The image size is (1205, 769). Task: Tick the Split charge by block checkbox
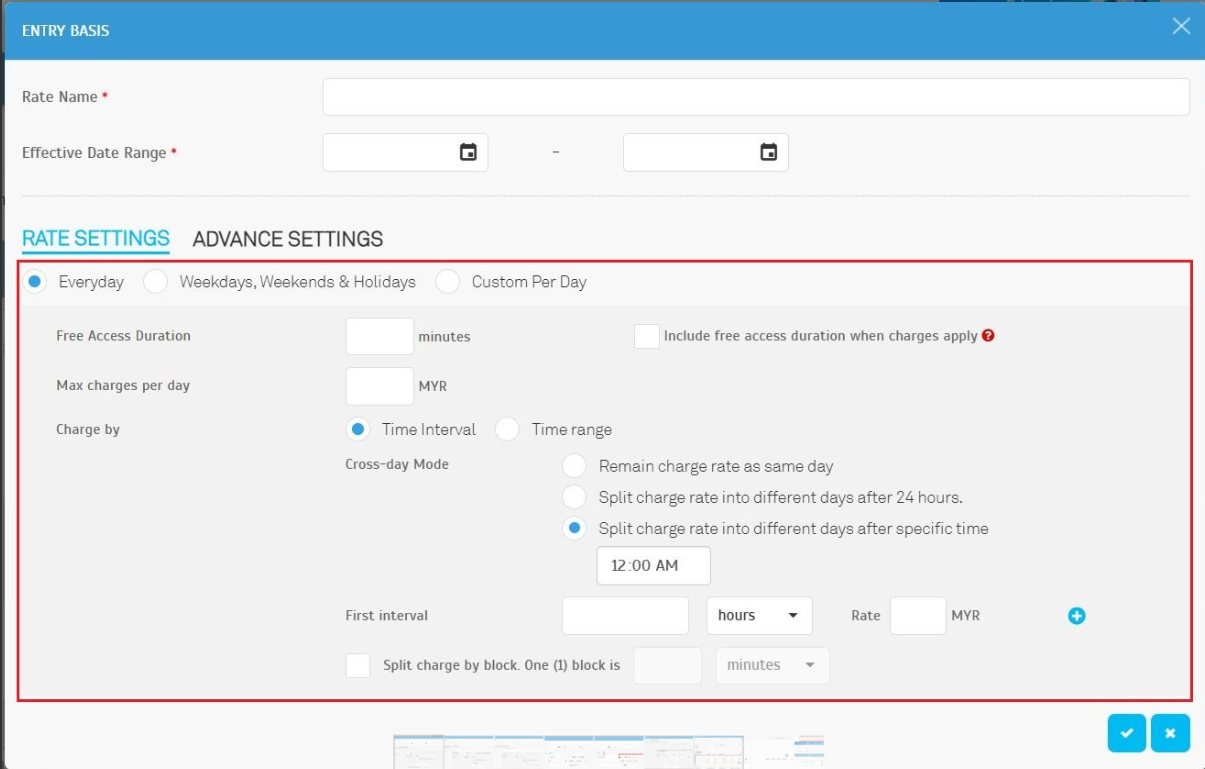point(358,665)
